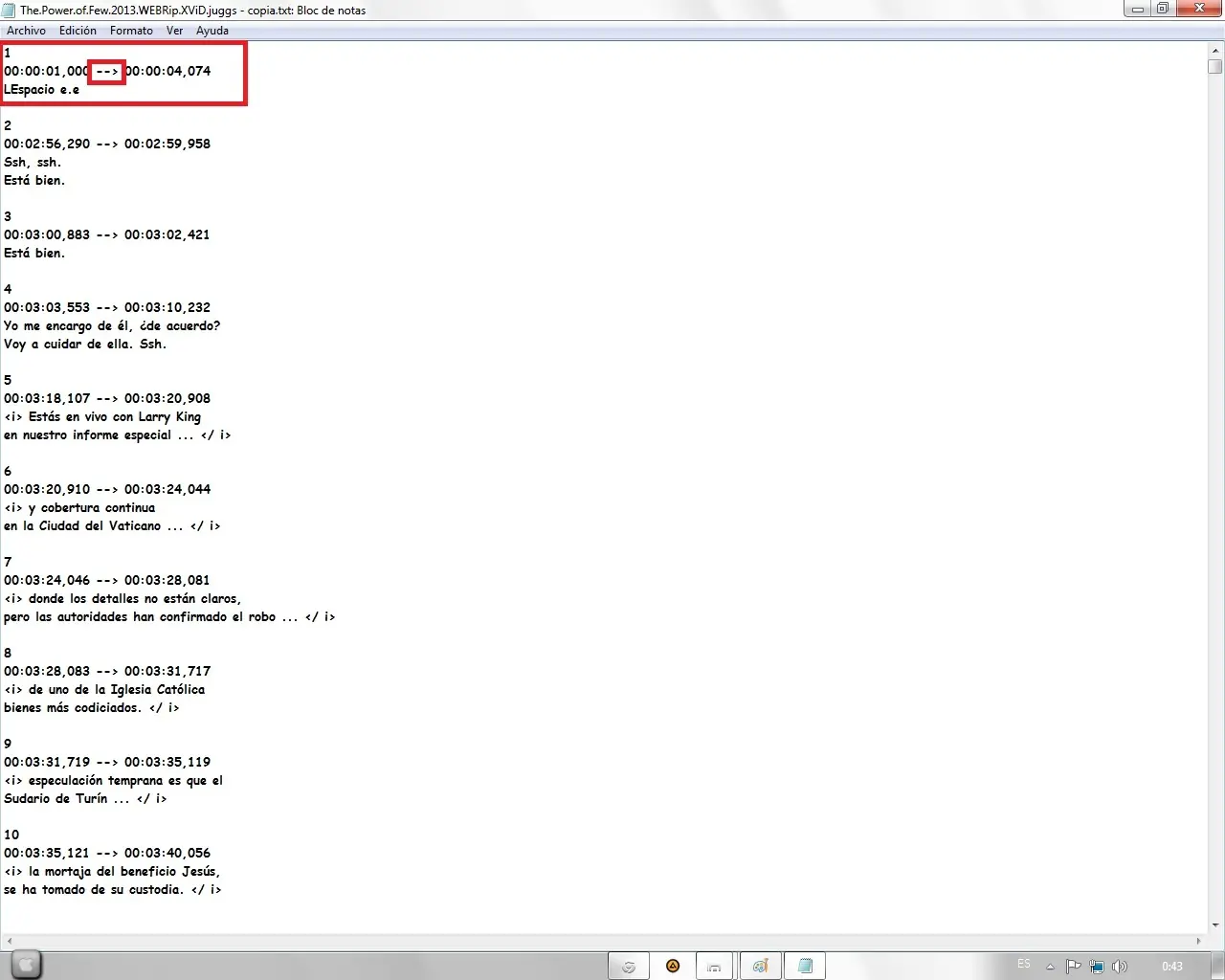Click timestamp '00:03:24,046 --> 00:03:28,081'
The image size is (1225, 980).
(x=107, y=581)
